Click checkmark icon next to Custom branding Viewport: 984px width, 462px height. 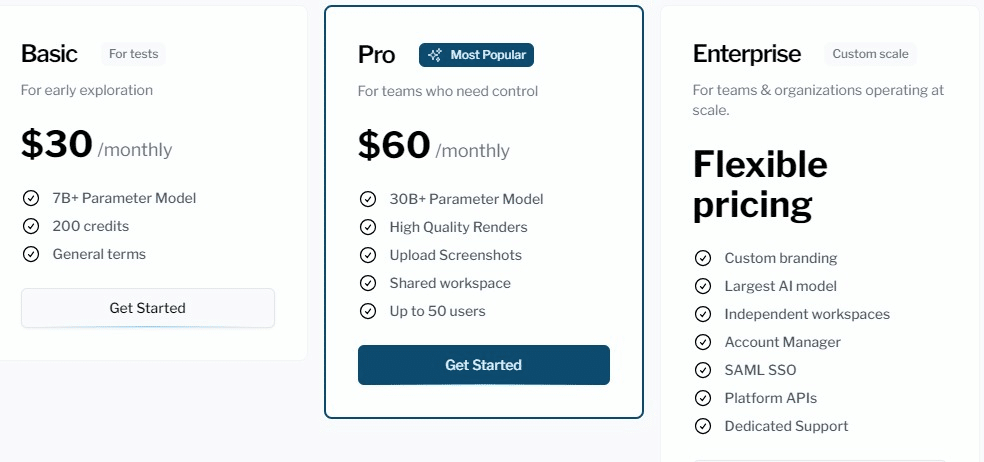(x=702, y=258)
